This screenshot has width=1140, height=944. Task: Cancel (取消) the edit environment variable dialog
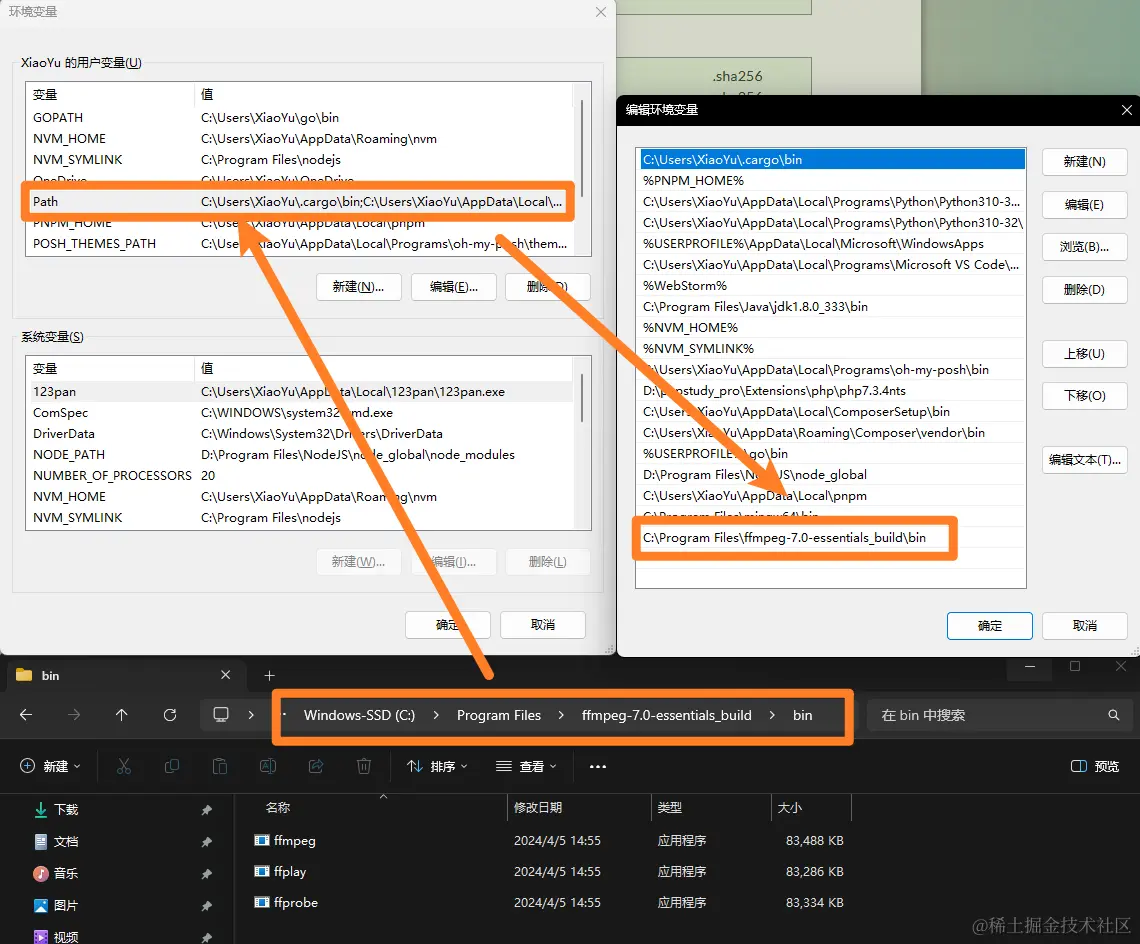tap(1084, 625)
